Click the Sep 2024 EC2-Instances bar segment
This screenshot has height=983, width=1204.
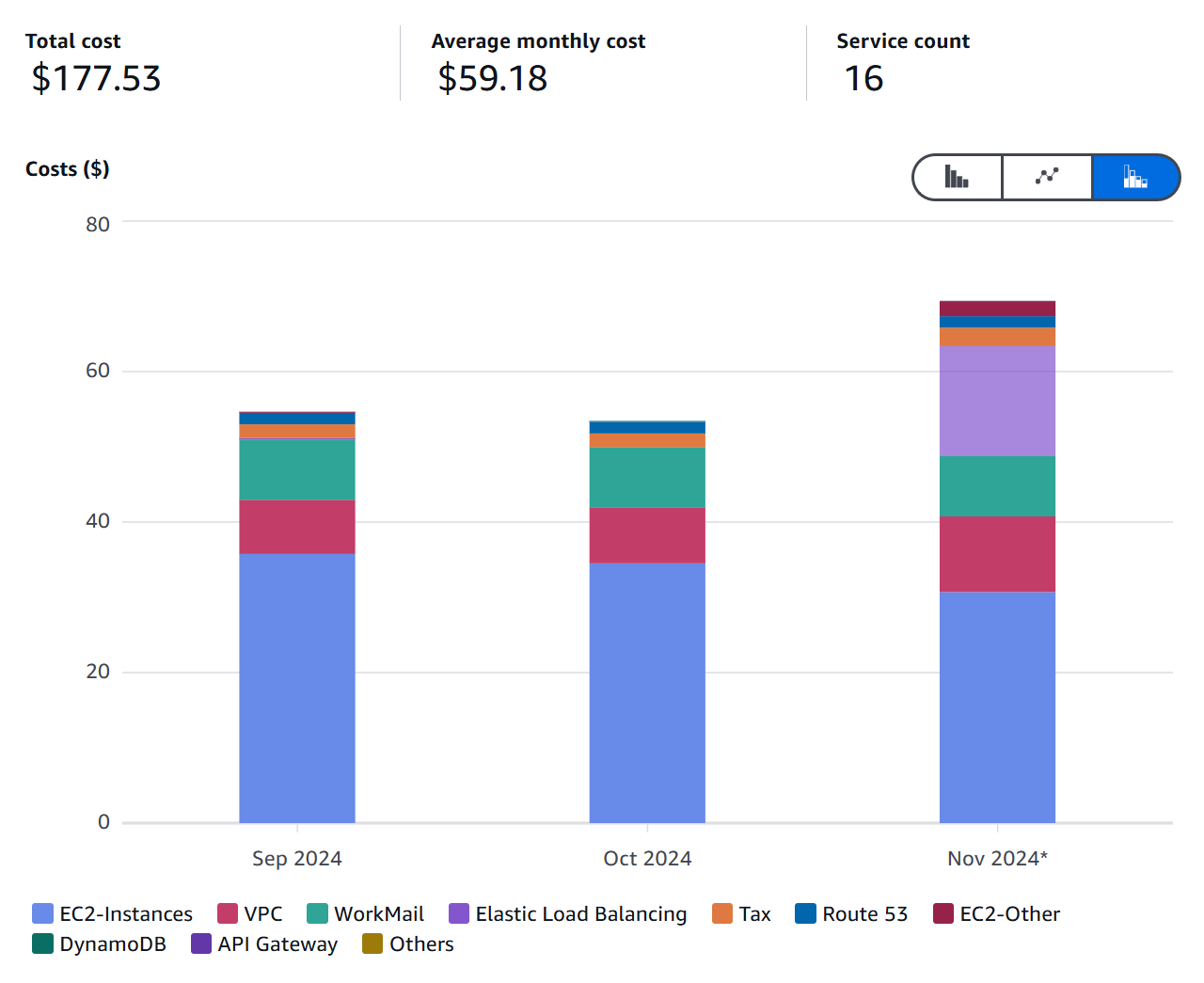click(296, 687)
